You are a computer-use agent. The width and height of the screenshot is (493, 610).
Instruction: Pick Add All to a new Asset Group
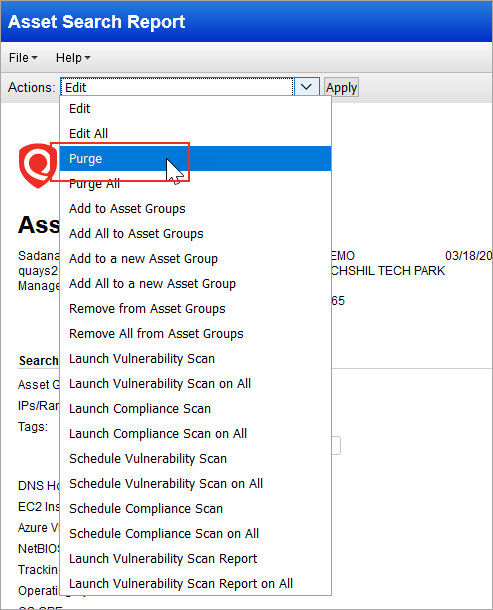(x=195, y=284)
